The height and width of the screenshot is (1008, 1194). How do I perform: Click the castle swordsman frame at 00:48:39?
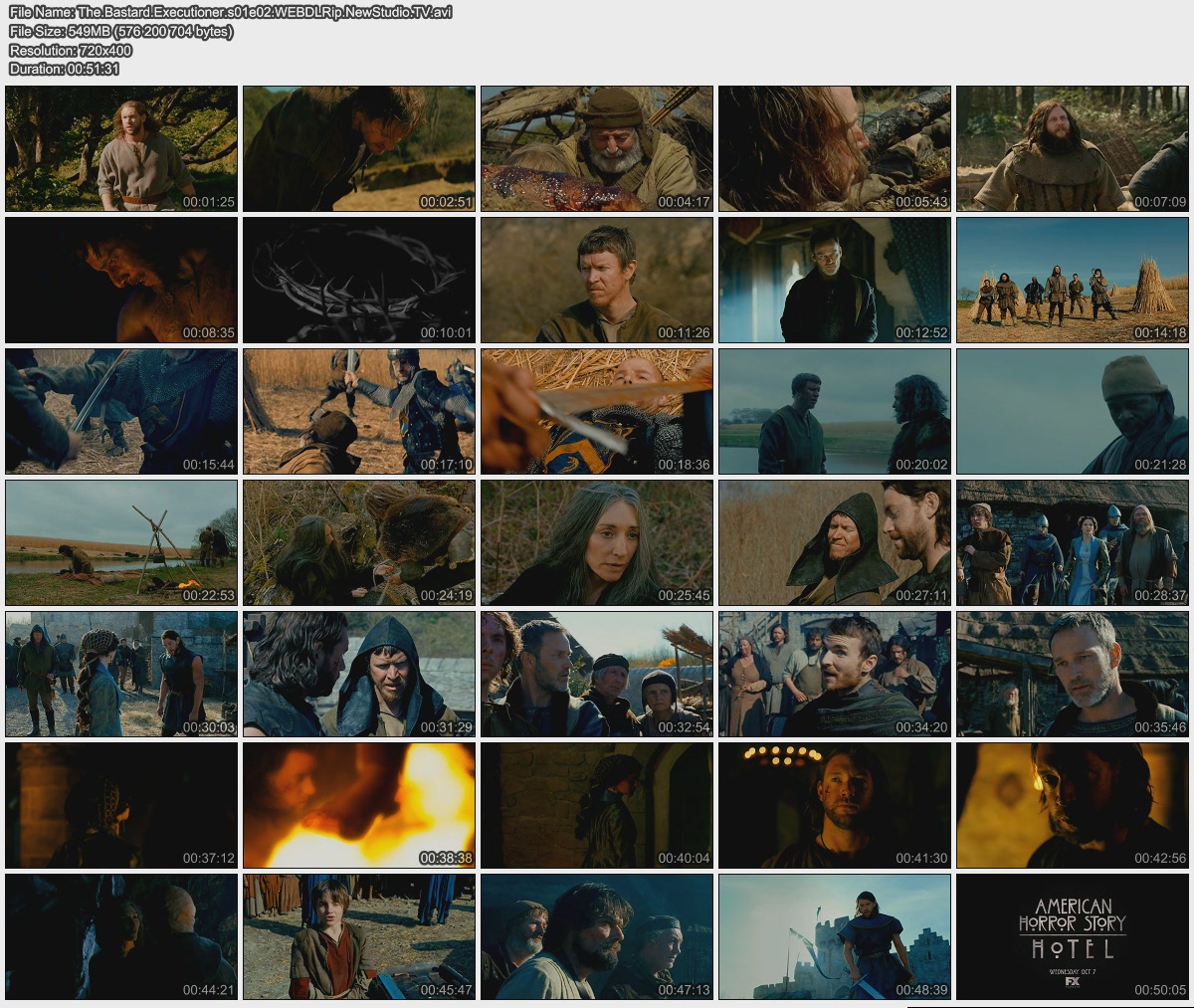click(835, 936)
